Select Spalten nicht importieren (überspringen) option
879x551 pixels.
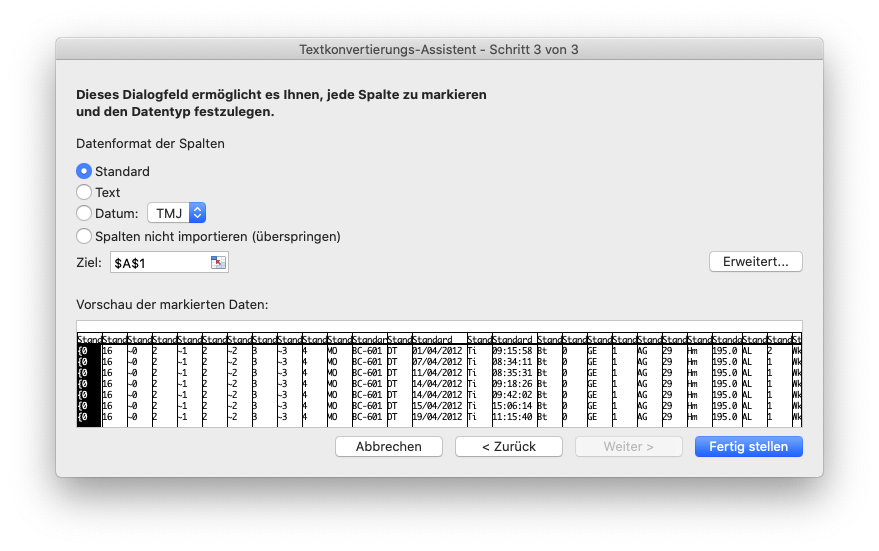coord(84,237)
